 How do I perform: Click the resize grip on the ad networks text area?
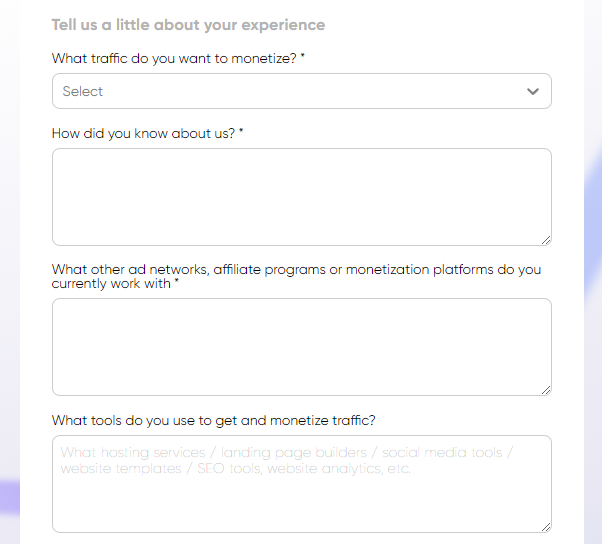coord(546,390)
